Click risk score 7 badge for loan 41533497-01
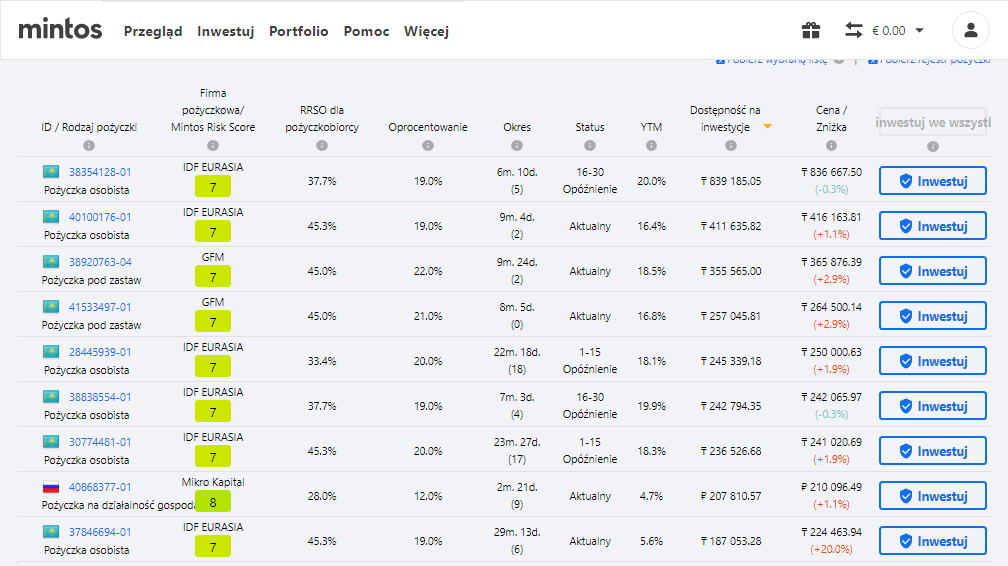1008x566 pixels. pos(213,322)
